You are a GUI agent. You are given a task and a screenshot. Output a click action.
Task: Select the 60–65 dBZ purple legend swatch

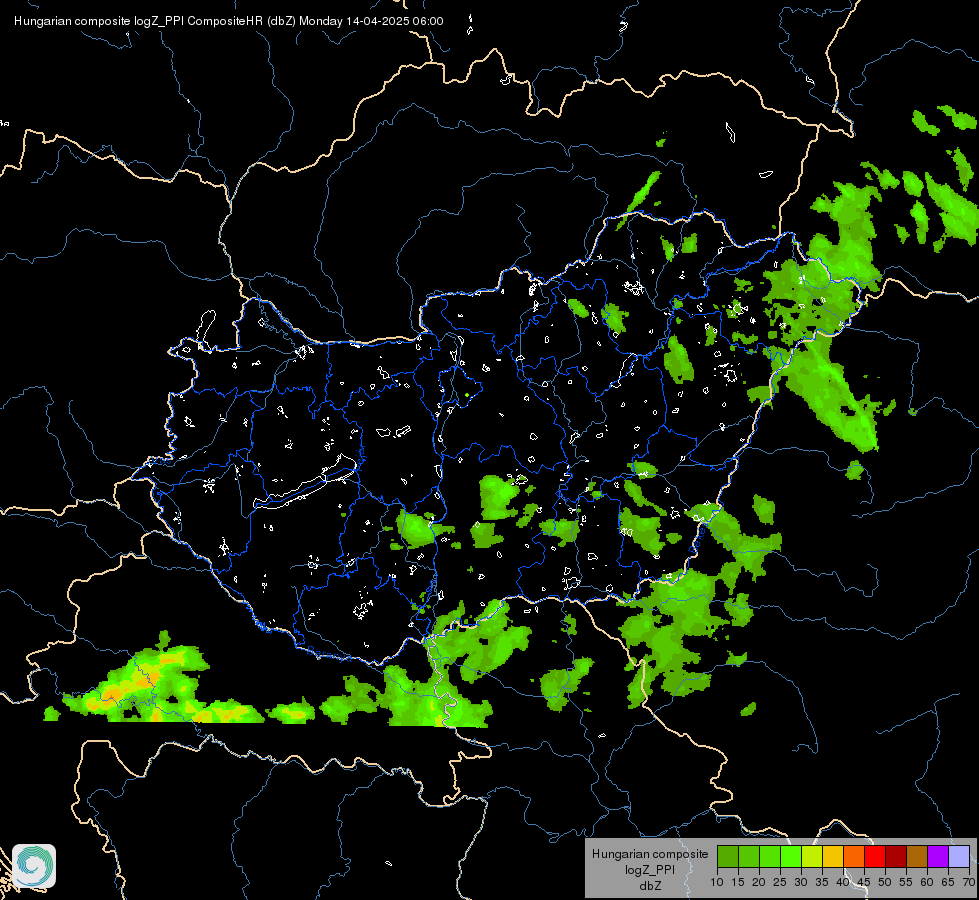click(x=938, y=856)
